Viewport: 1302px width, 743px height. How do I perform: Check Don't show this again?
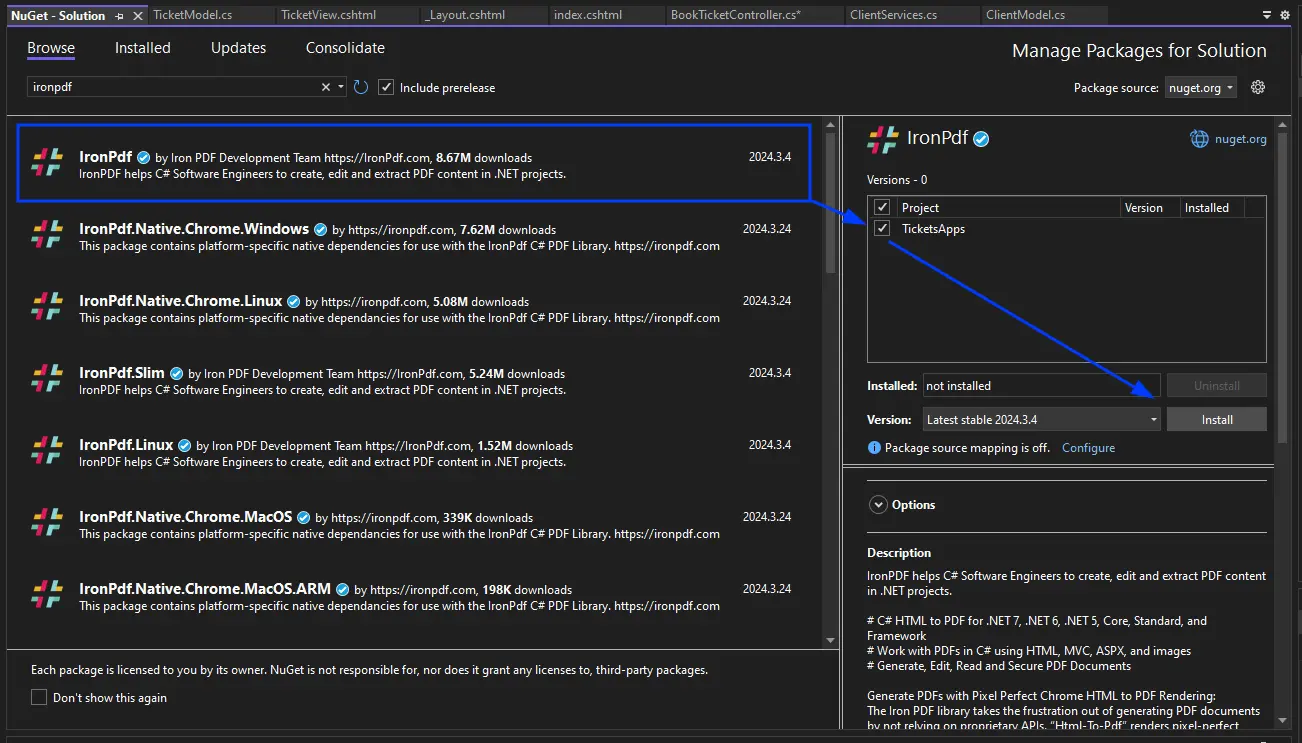(x=39, y=697)
